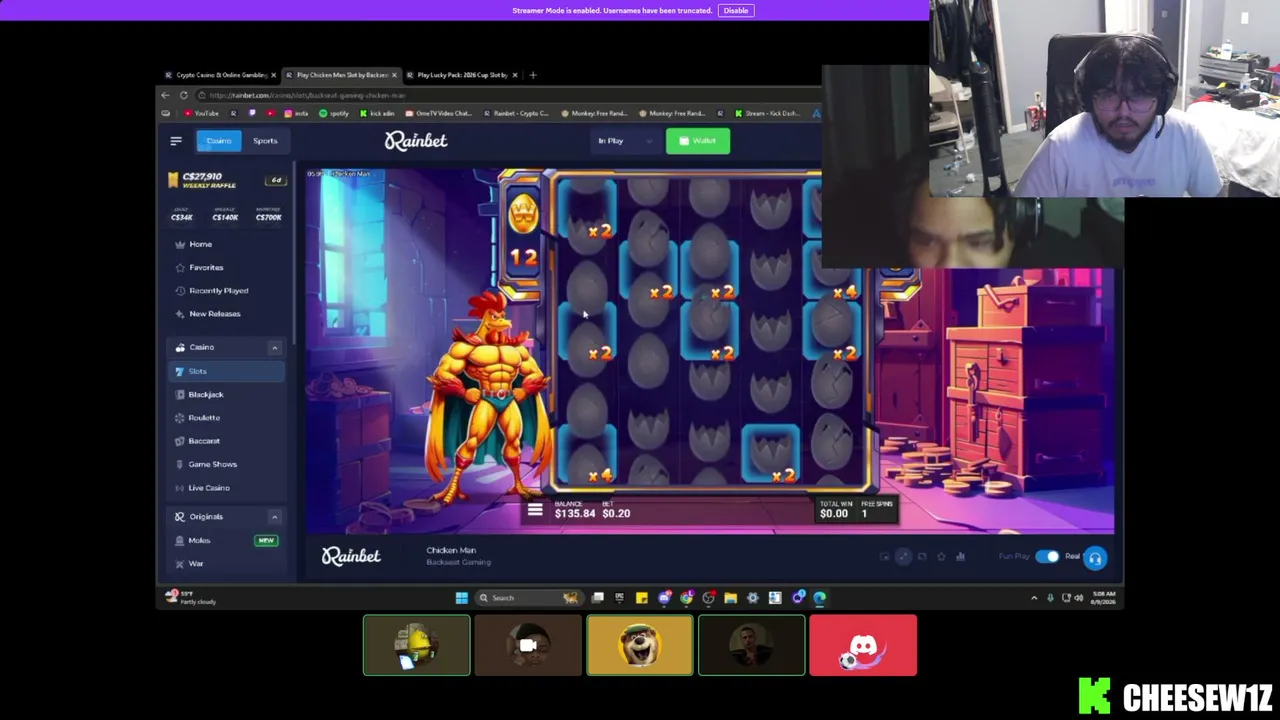The height and width of the screenshot is (720, 1280).
Task: Open the Edge browser taskbar icon
Action: coord(820,598)
